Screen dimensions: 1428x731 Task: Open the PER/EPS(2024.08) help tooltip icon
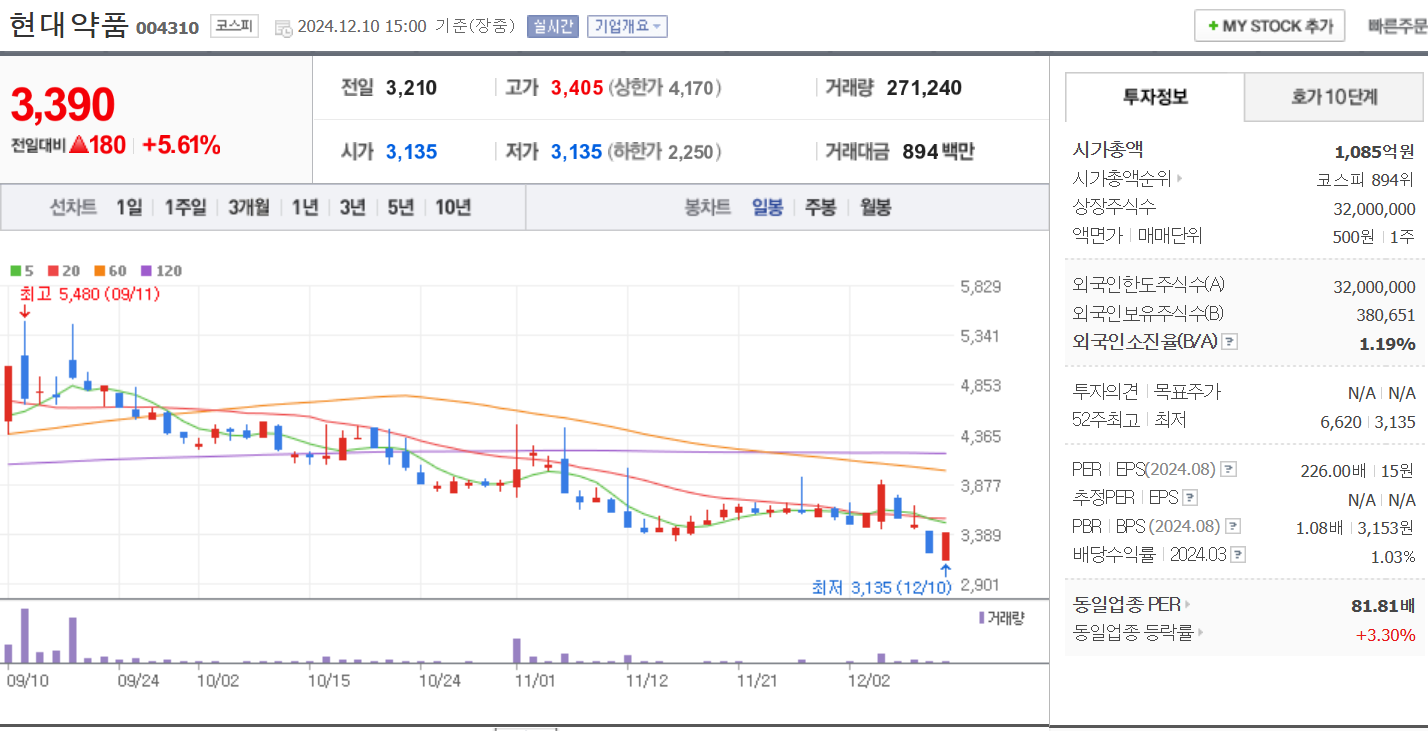pos(1228,470)
